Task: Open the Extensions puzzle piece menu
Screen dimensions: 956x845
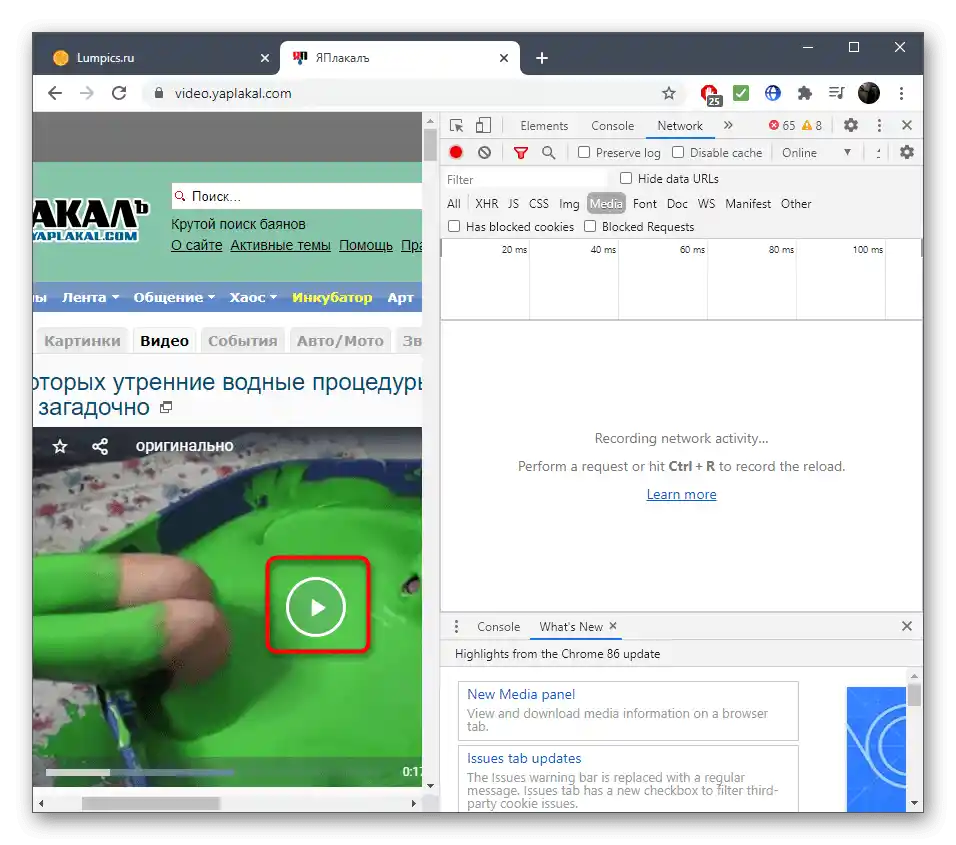Action: click(x=805, y=93)
